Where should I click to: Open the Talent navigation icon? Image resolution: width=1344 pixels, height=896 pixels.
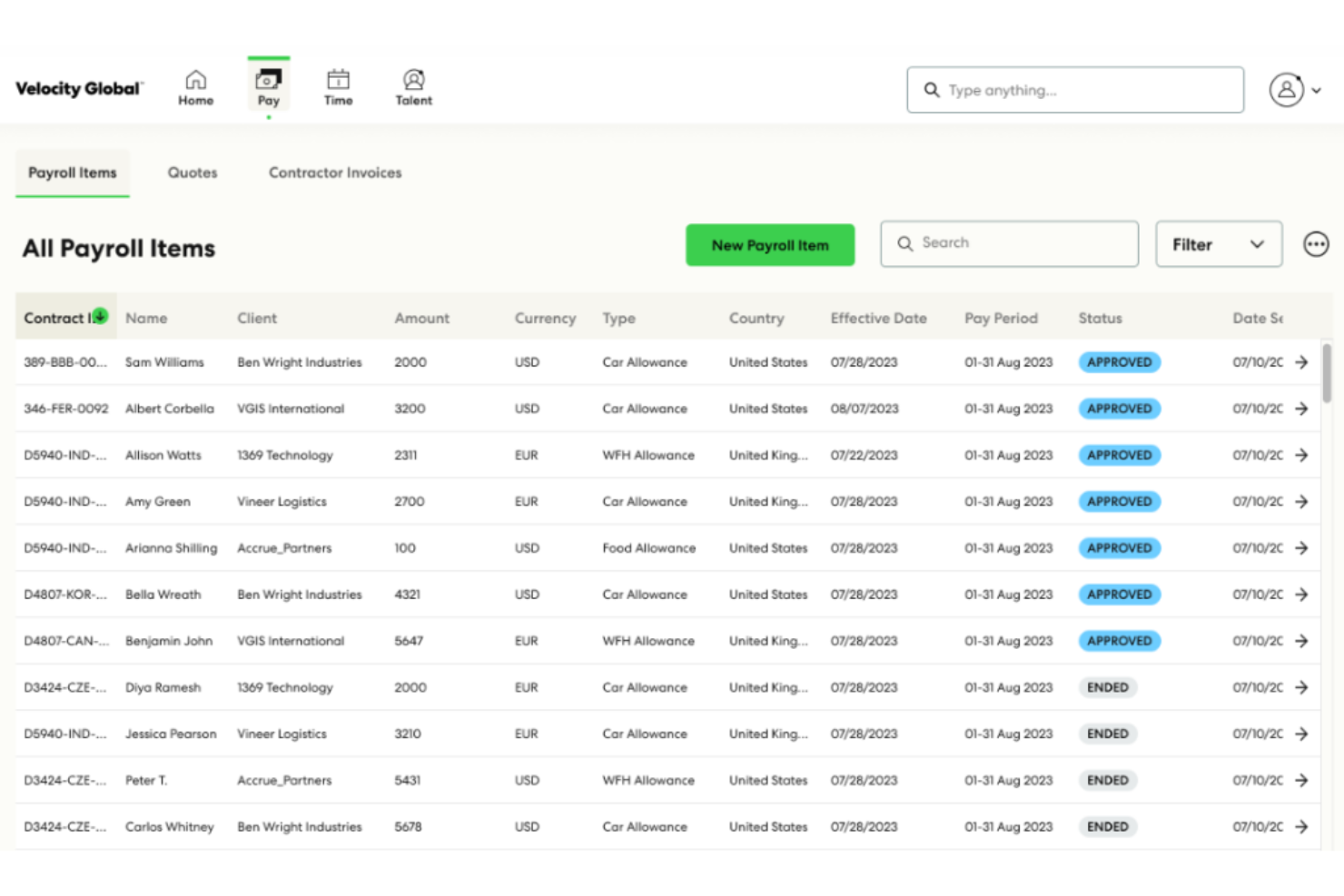413,88
